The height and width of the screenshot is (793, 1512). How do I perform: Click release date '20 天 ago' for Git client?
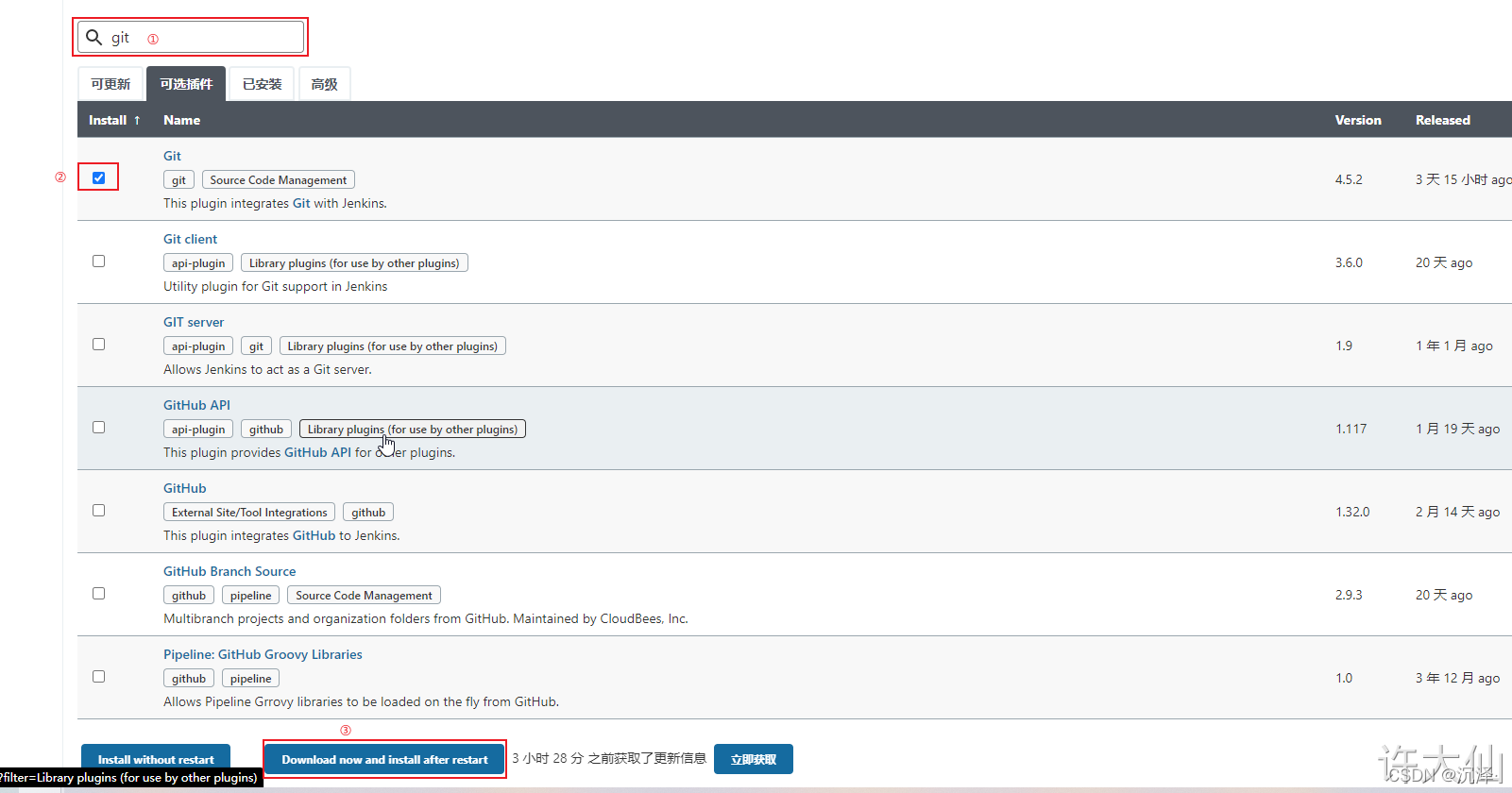[x=1444, y=262]
